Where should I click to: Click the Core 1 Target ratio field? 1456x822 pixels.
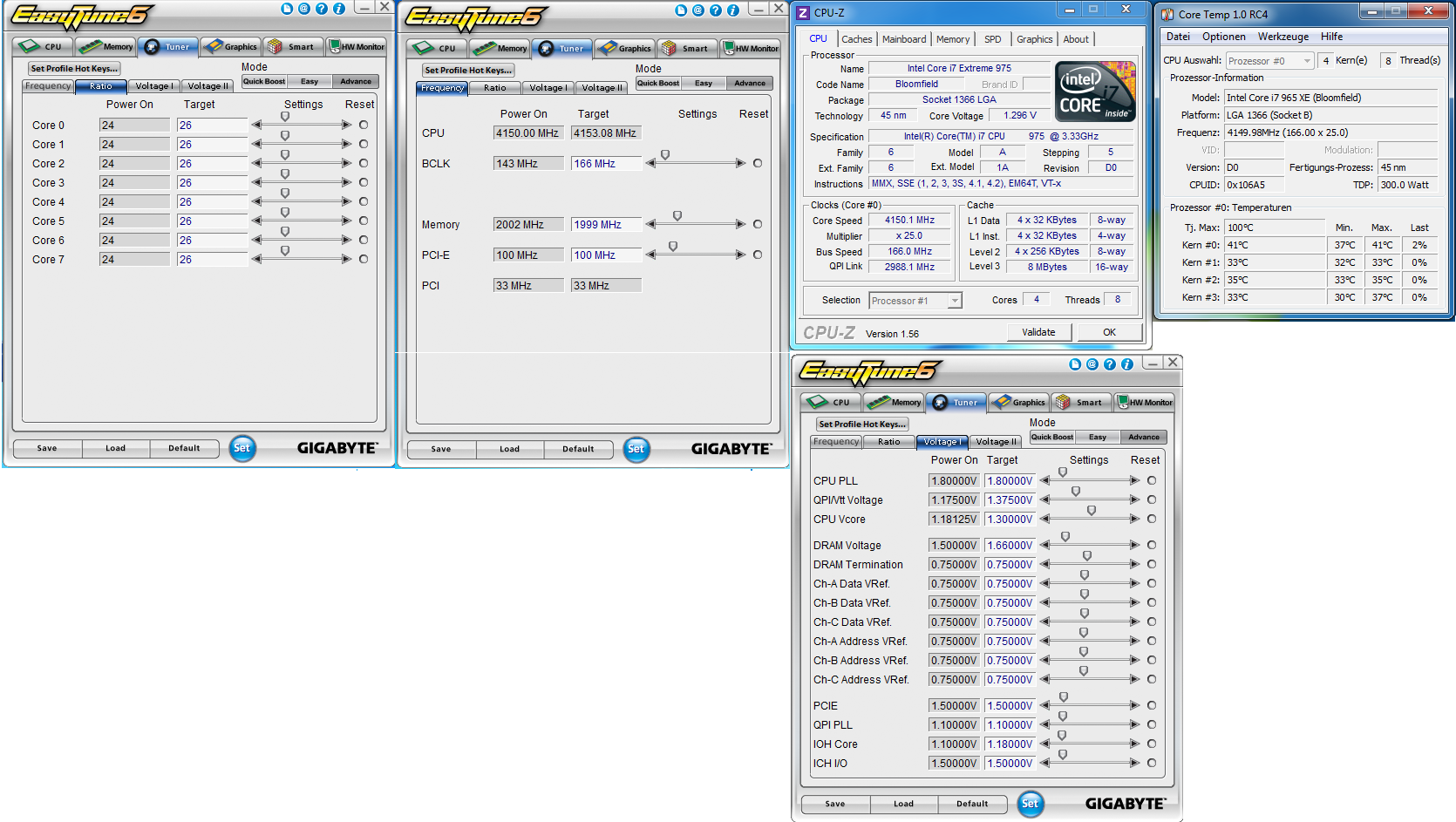click(212, 144)
